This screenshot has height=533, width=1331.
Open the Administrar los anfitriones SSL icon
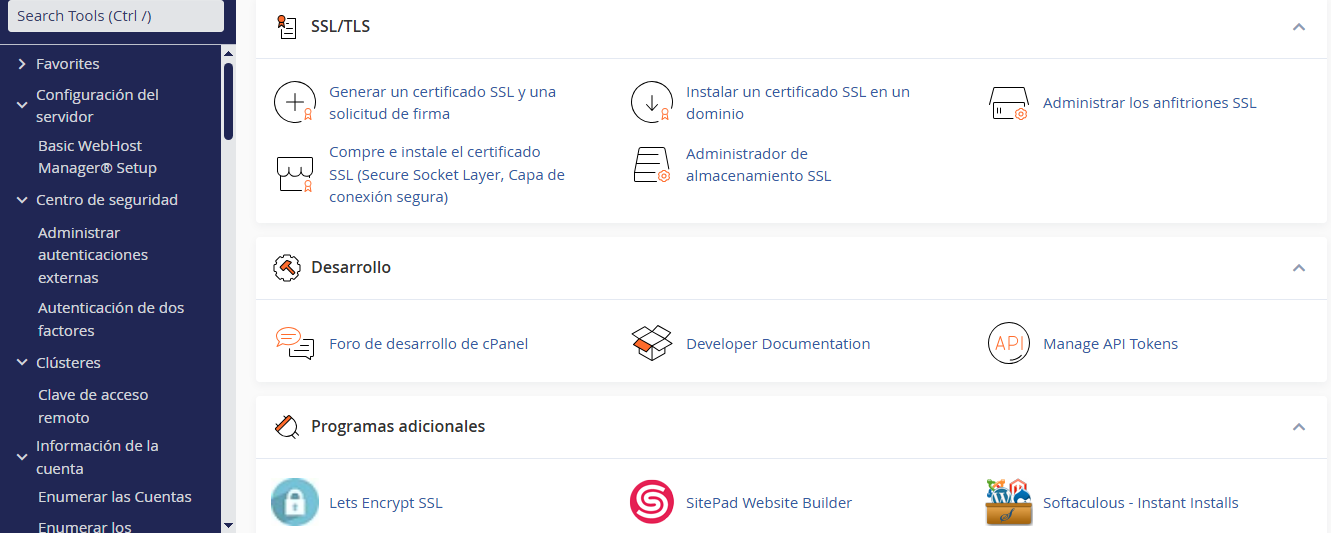tap(1008, 103)
